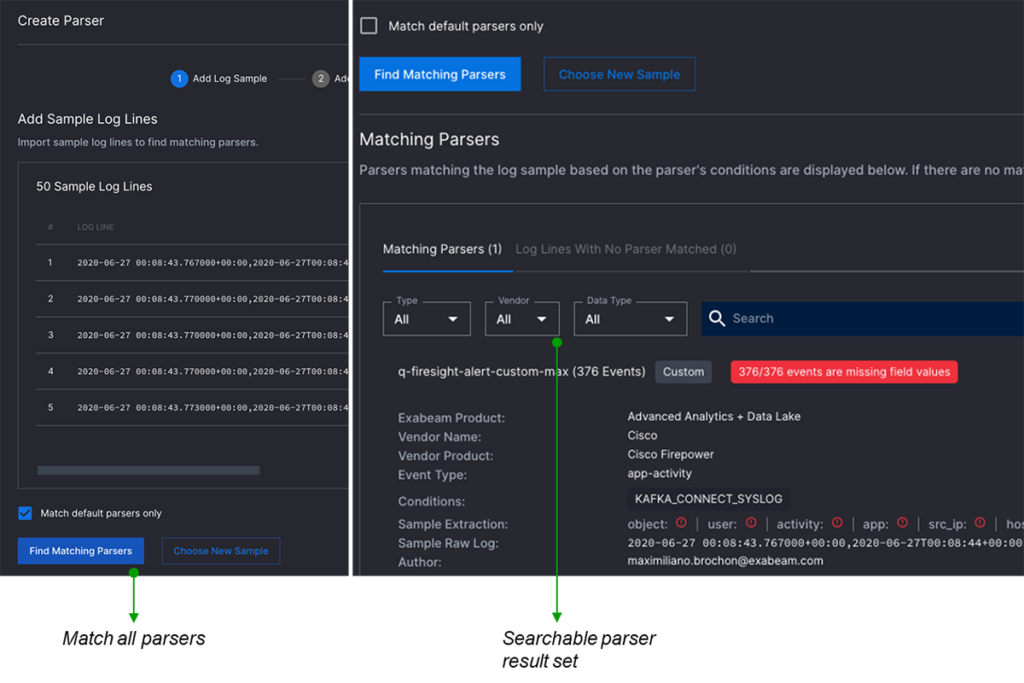Click the warning icon next to app field
Viewport: 1024px width, 683px height.
pyautogui.click(x=902, y=523)
